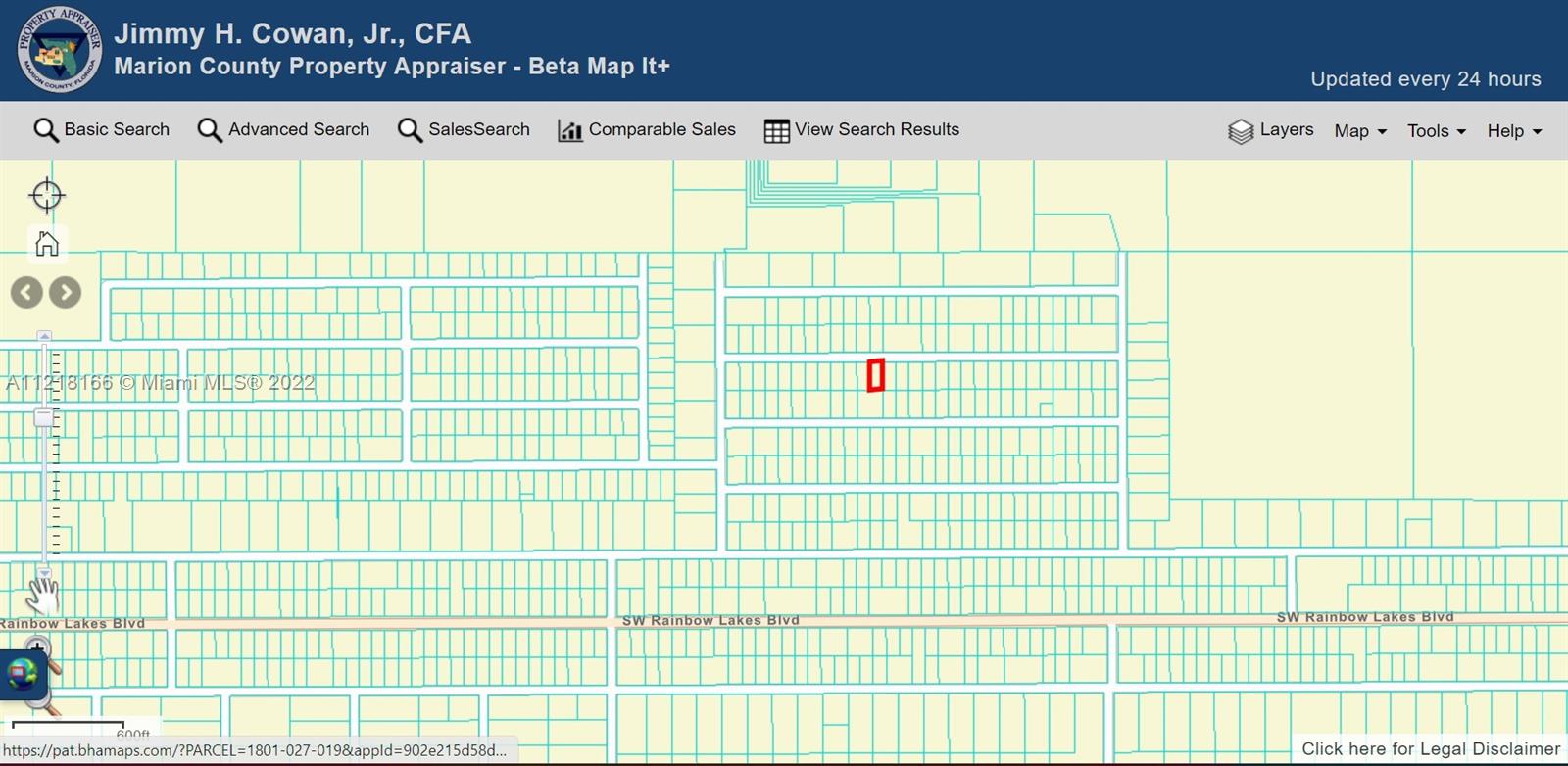
Task: Click the locate-me crosshair icon
Action: pos(46,195)
